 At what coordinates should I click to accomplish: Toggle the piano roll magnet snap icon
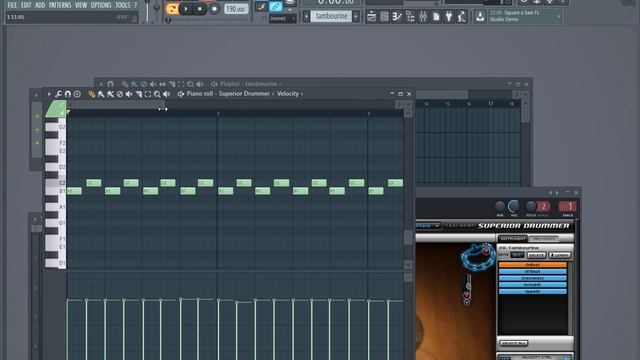[x=68, y=94]
